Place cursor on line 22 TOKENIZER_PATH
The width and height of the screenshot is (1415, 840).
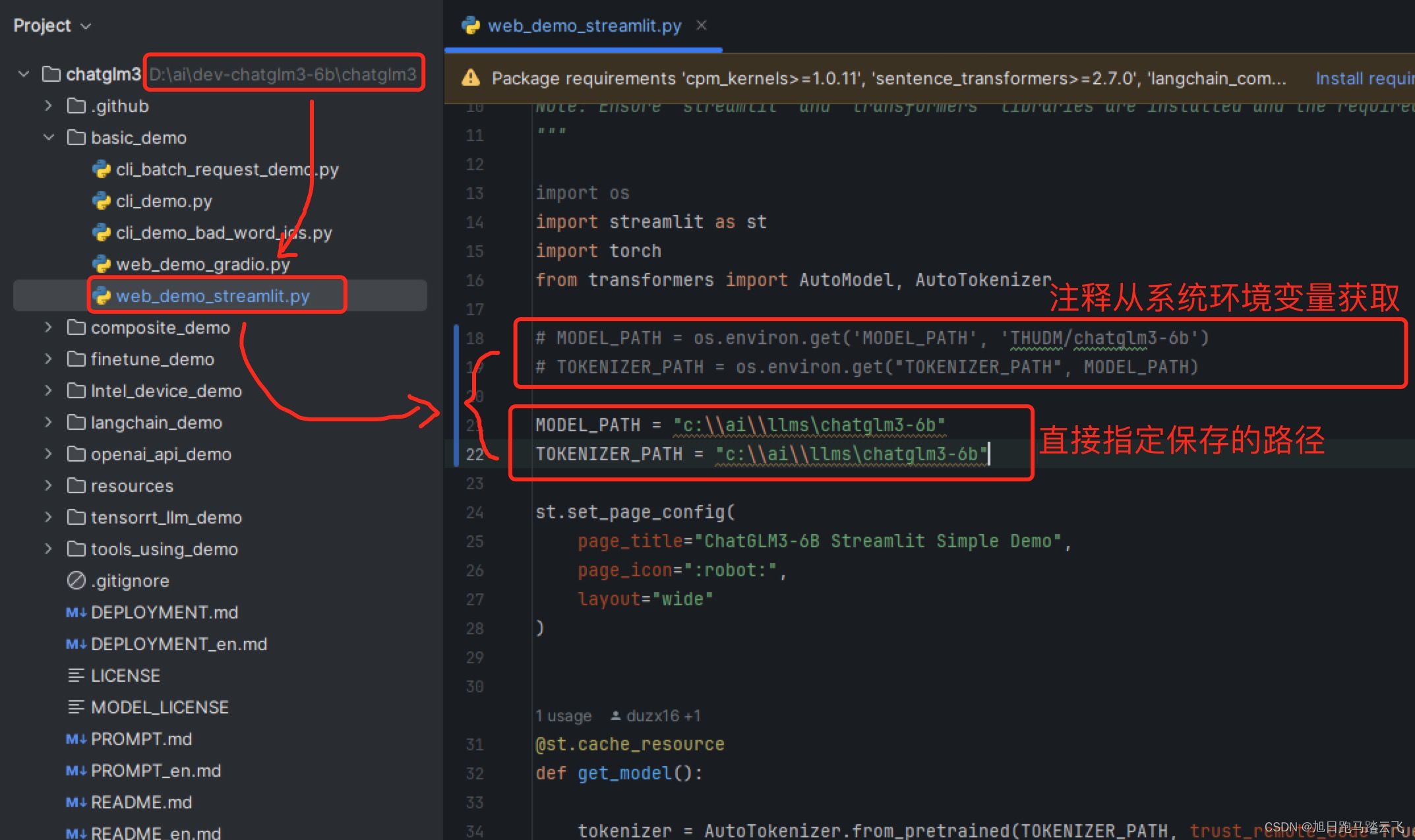point(608,454)
